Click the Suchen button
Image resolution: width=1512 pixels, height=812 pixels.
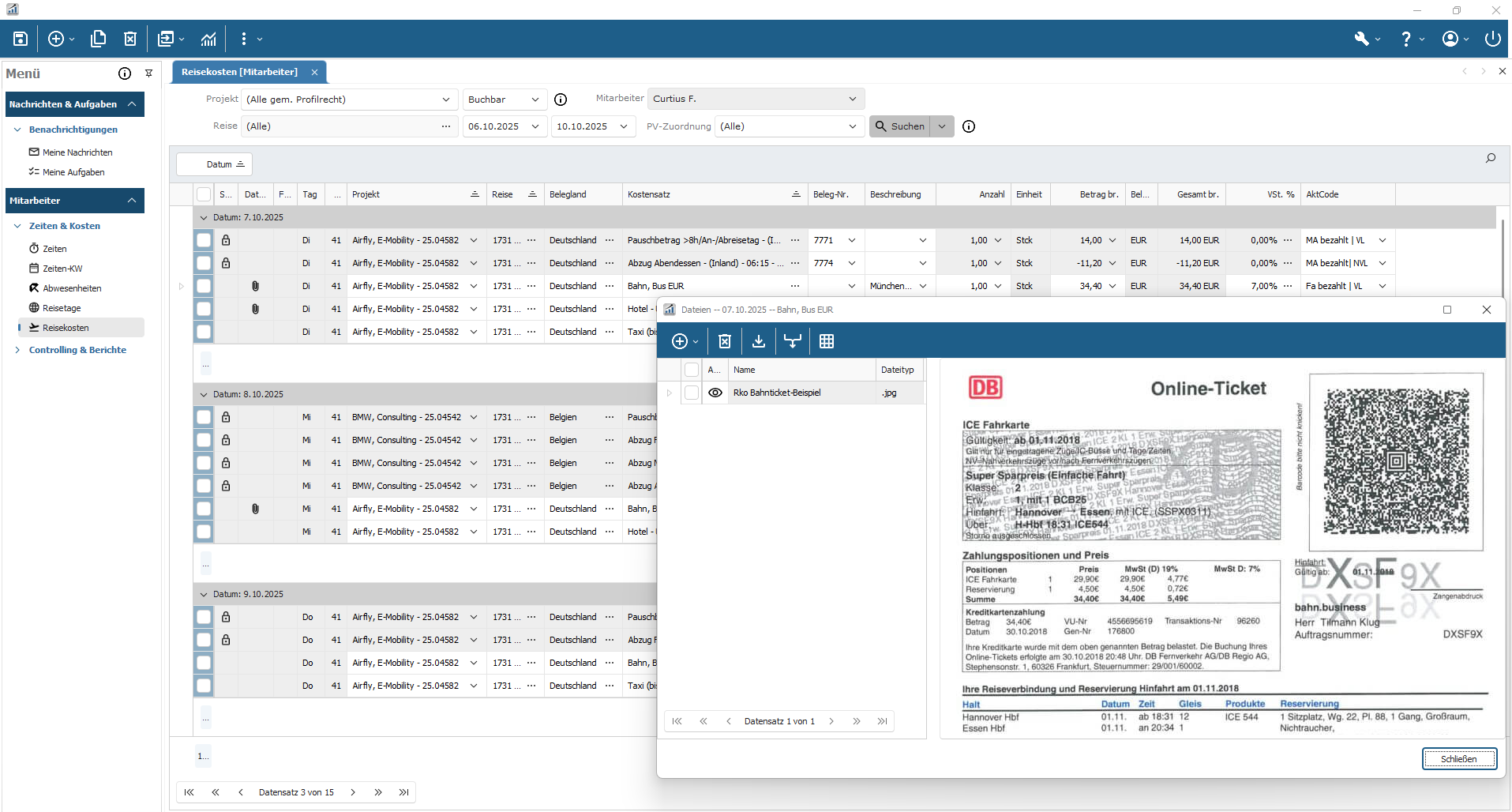click(900, 126)
